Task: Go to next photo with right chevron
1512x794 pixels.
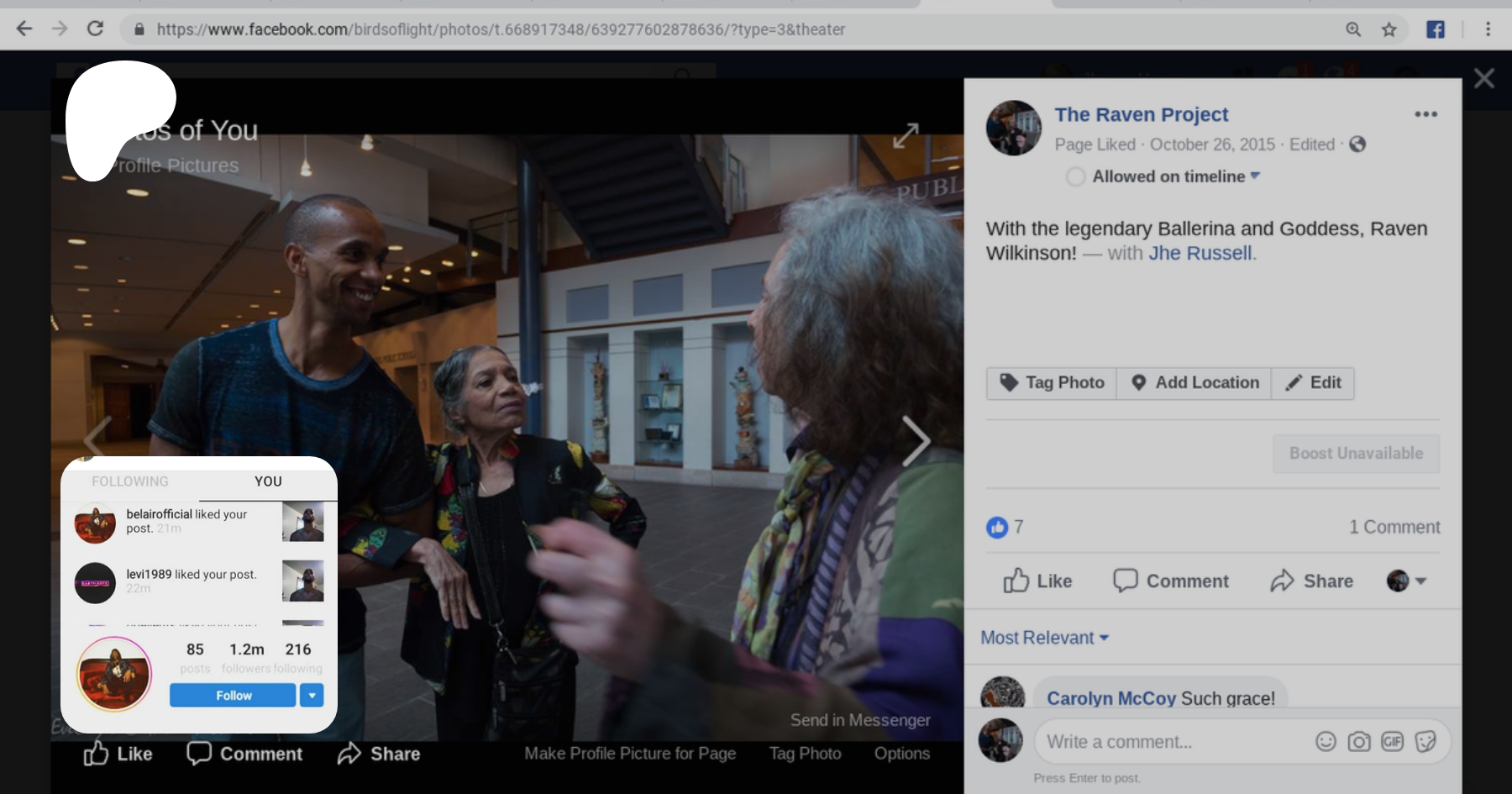Action: [916, 440]
